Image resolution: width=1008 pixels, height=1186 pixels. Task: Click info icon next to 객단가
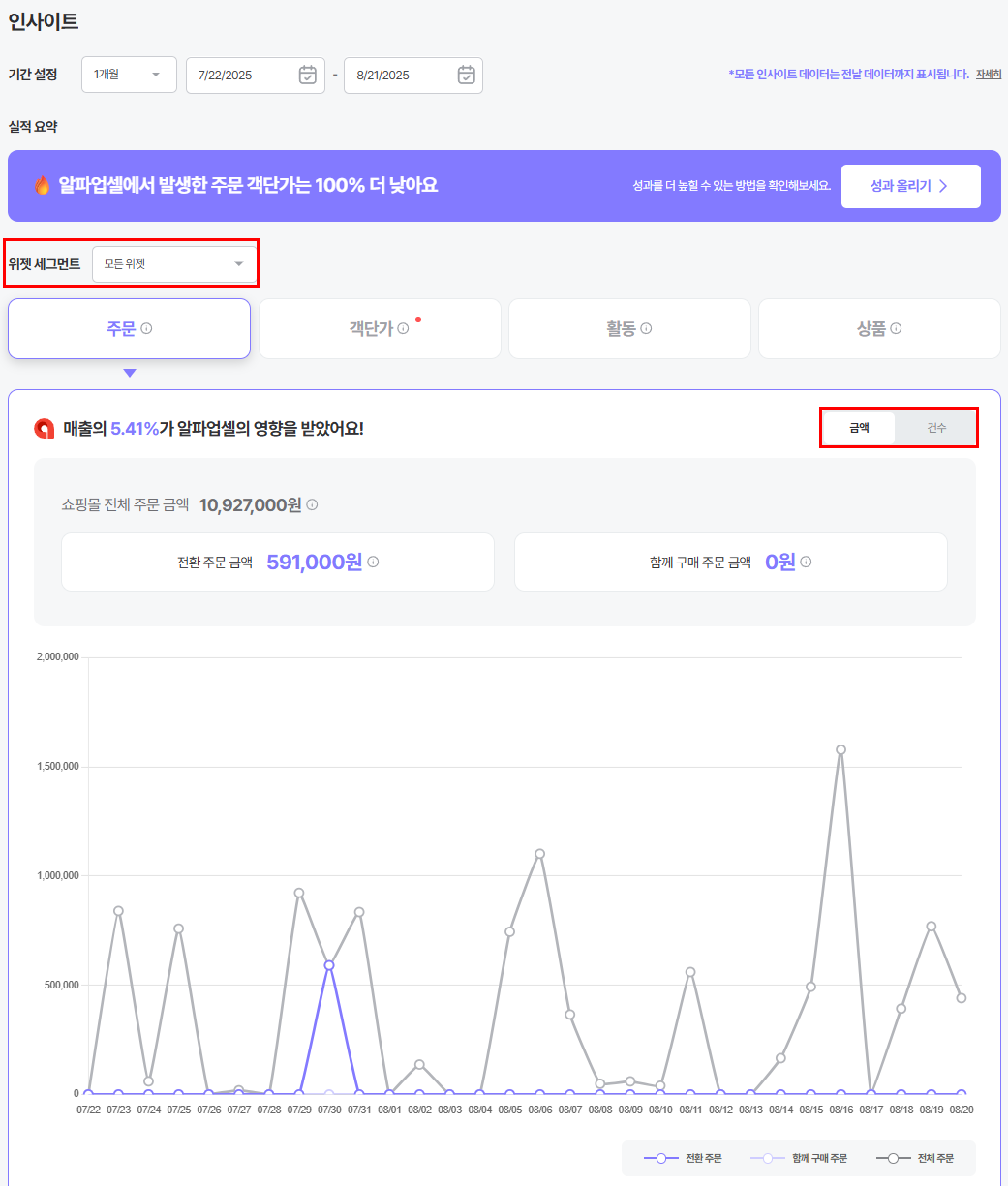point(403,328)
